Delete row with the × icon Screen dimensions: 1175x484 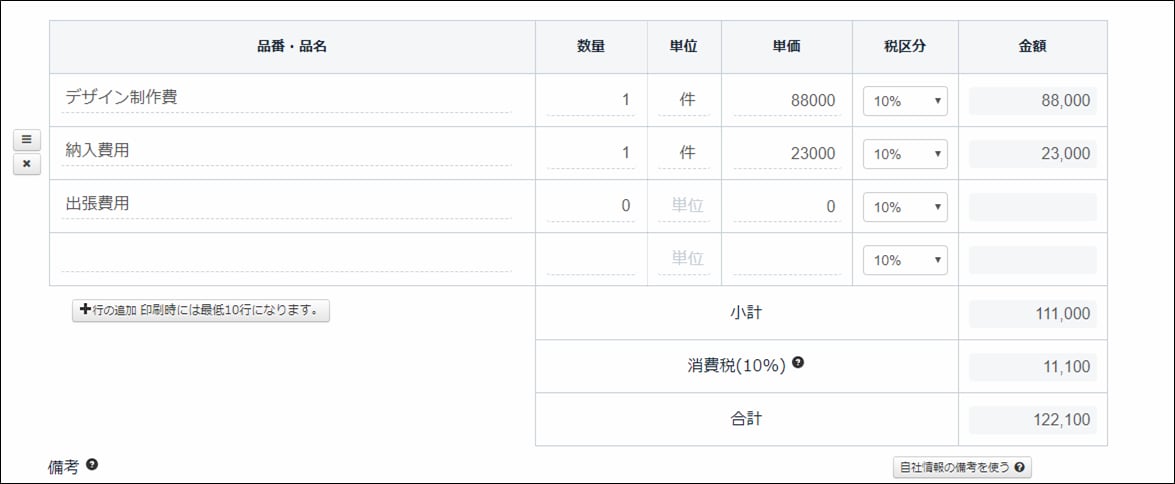tap(26, 164)
